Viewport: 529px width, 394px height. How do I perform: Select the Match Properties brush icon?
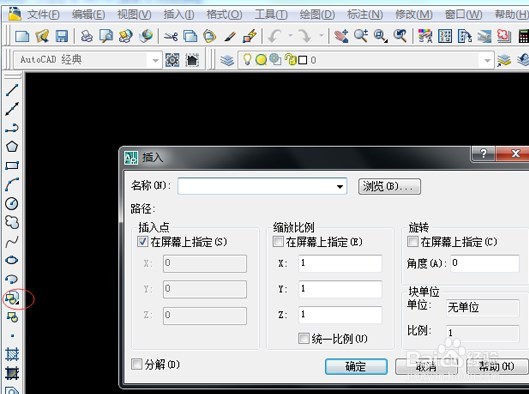pyautogui.click(x=230, y=36)
